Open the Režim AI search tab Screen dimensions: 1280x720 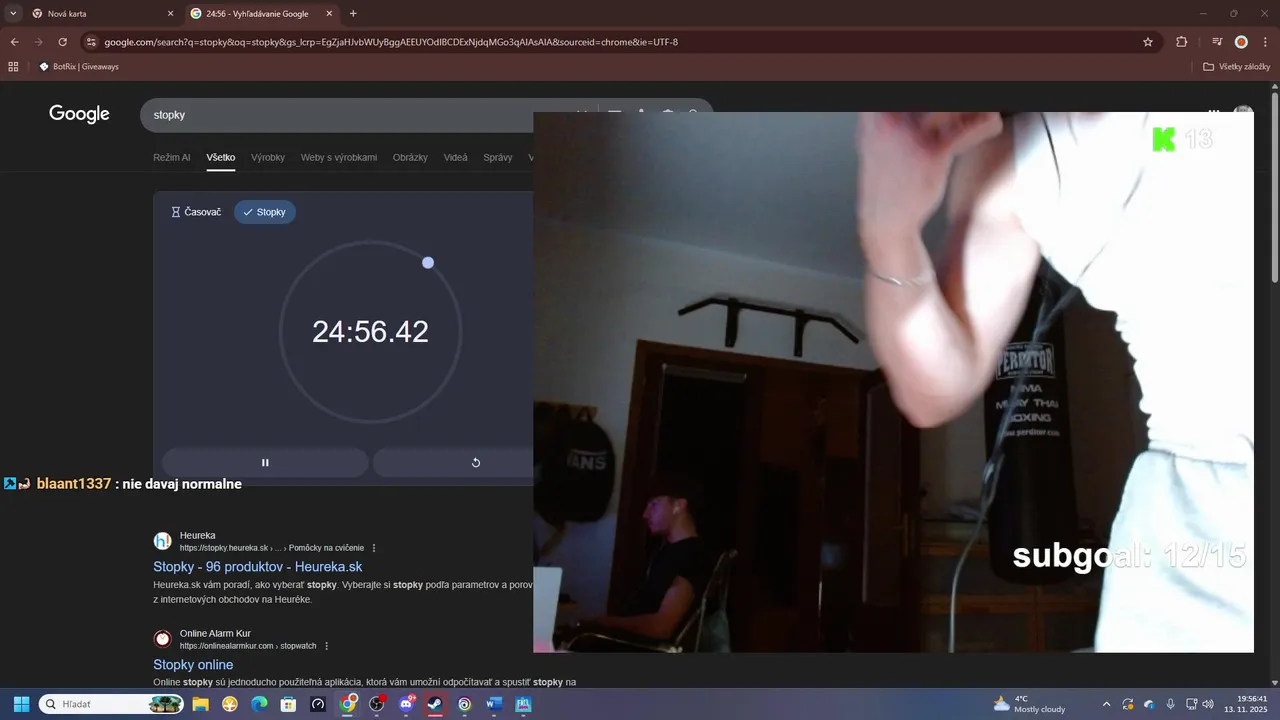[x=171, y=157]
